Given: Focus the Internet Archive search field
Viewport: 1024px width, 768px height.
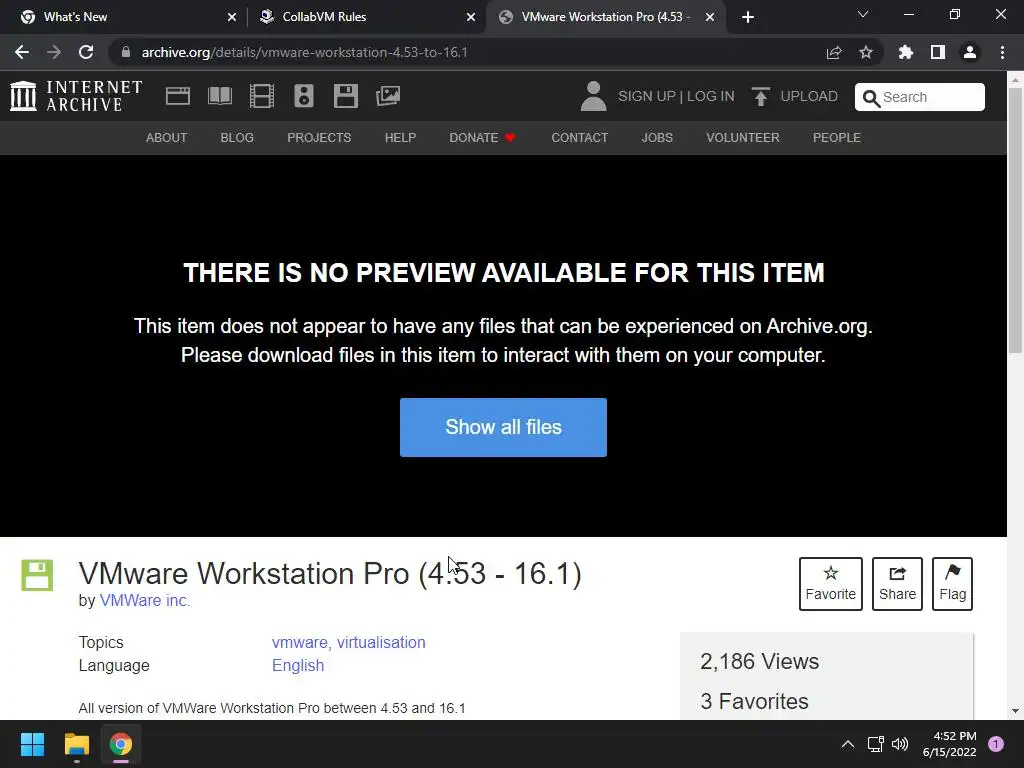Looking at the screenshot, I should pyautogui.click(x=920, y=97).
